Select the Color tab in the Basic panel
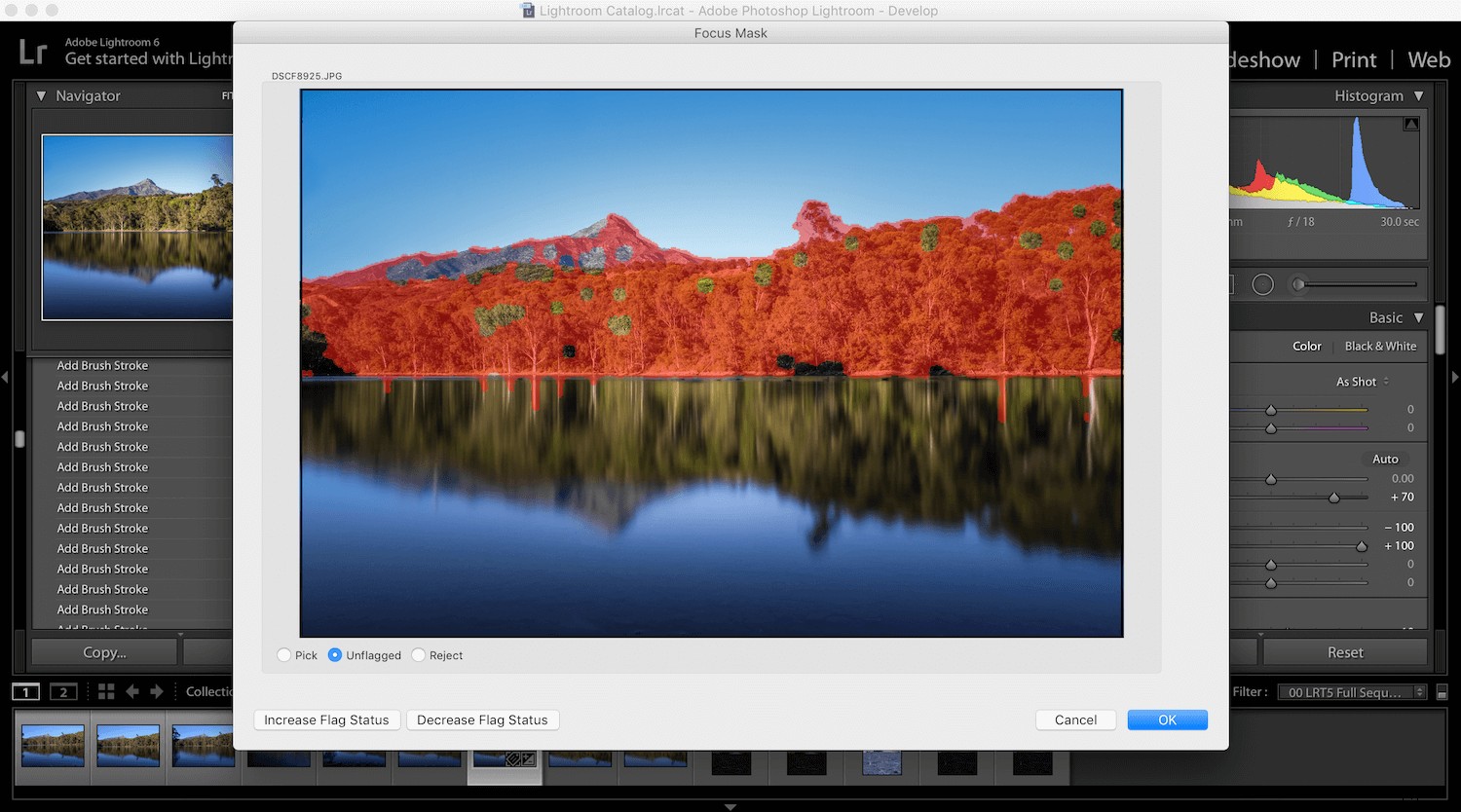The height and width of the screenshot is (812, 1461). [x=1307, y=346]
